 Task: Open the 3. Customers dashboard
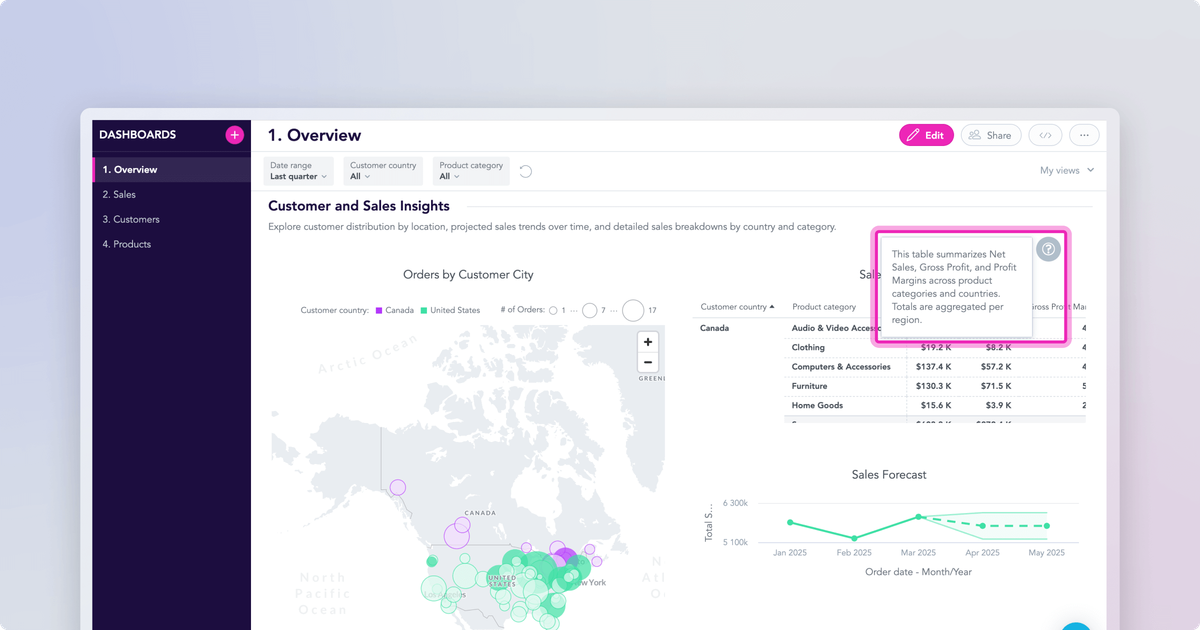133,219
